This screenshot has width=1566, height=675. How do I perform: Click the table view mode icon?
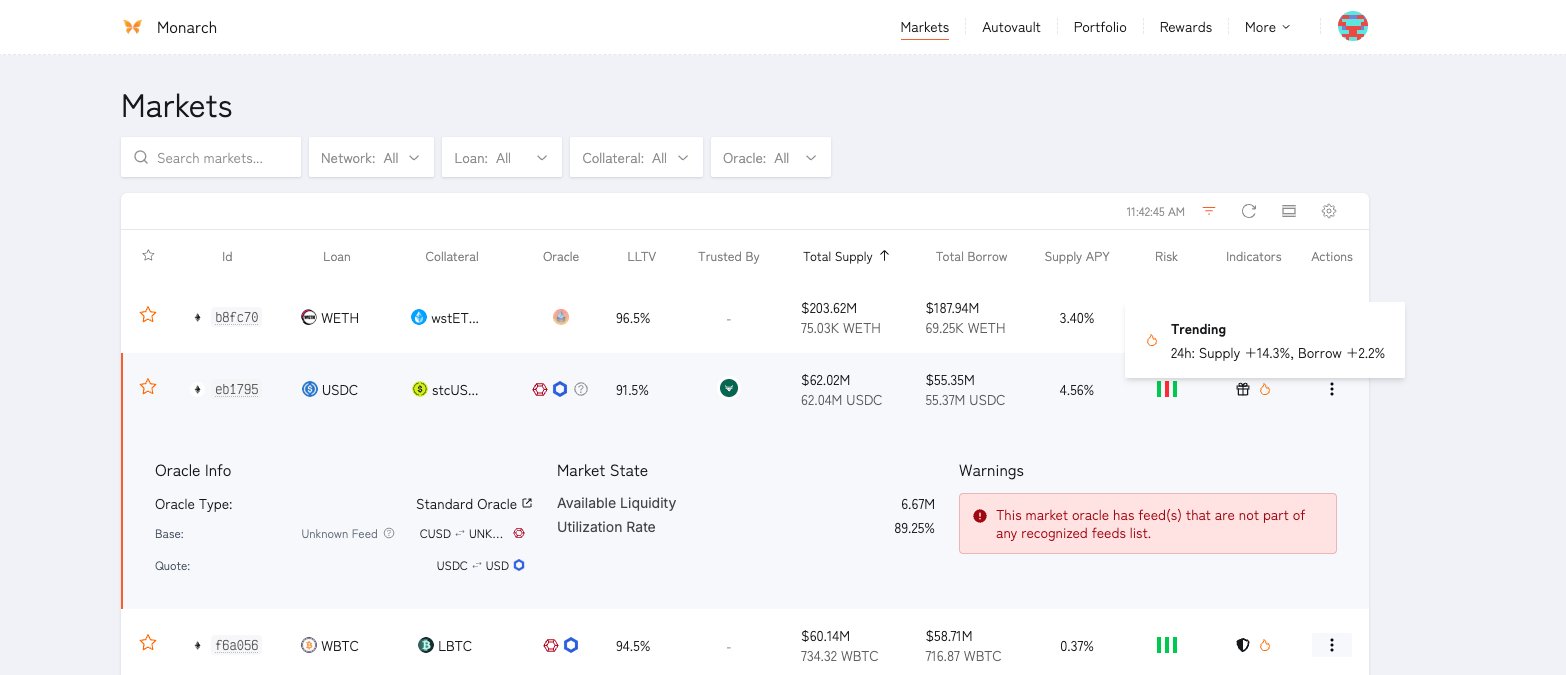[1289, 211]
